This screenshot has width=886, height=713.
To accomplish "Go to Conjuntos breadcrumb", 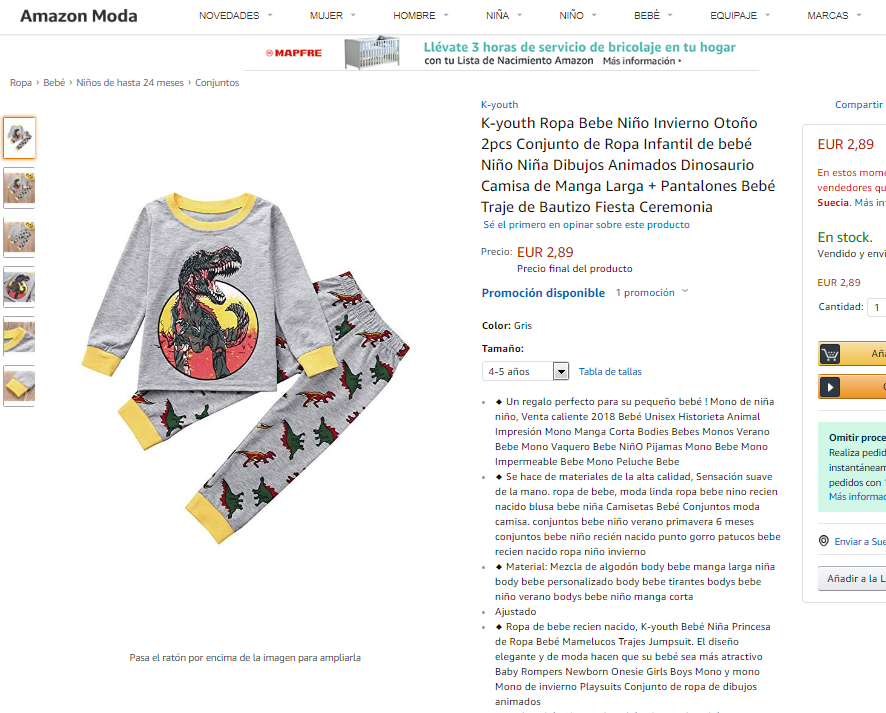I will tap(217, 82).
